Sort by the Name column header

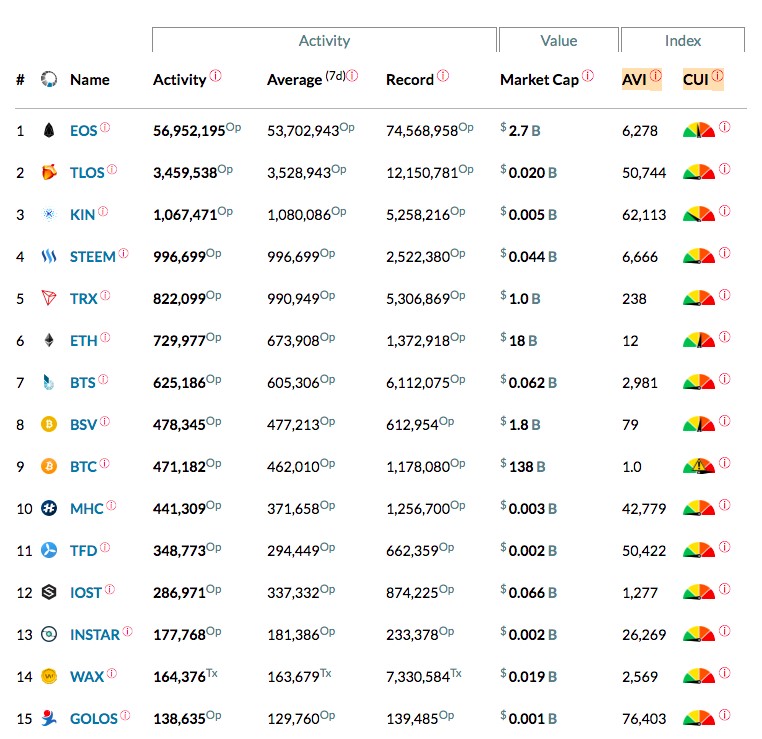pos(89,80)
